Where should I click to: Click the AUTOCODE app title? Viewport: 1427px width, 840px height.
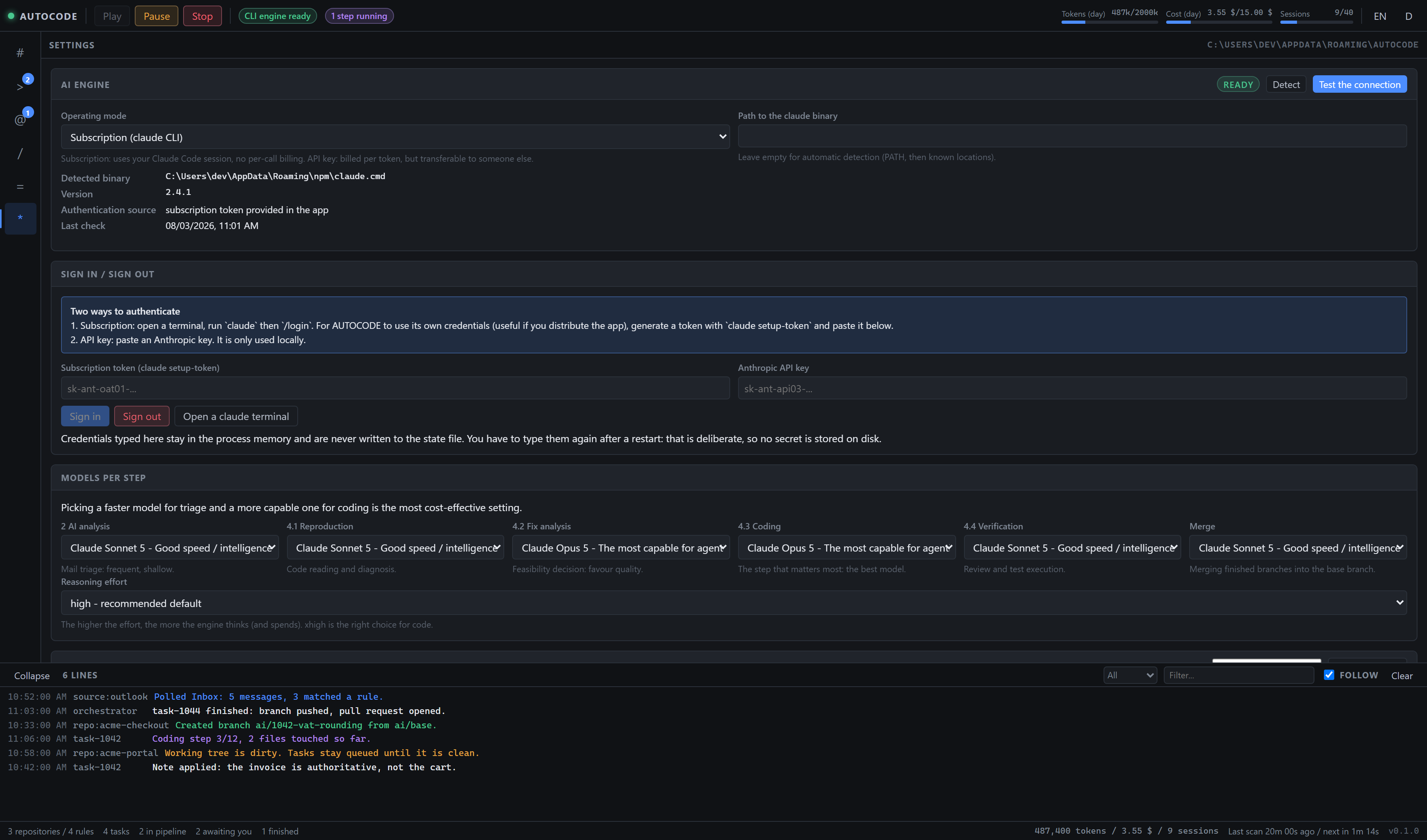(48, 16)
